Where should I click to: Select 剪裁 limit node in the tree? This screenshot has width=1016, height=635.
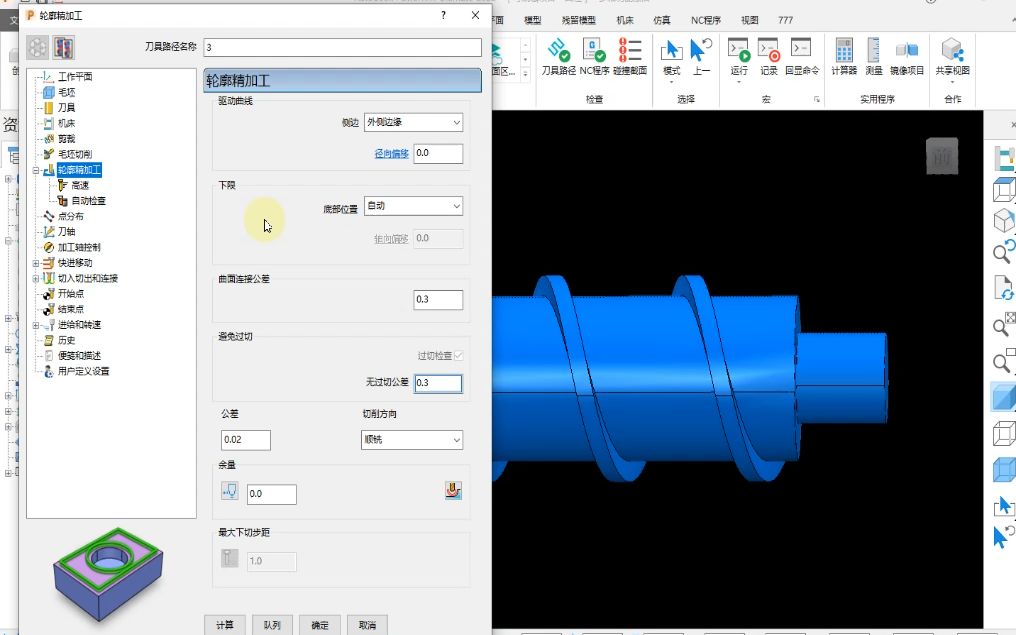[x=66, y=139]
